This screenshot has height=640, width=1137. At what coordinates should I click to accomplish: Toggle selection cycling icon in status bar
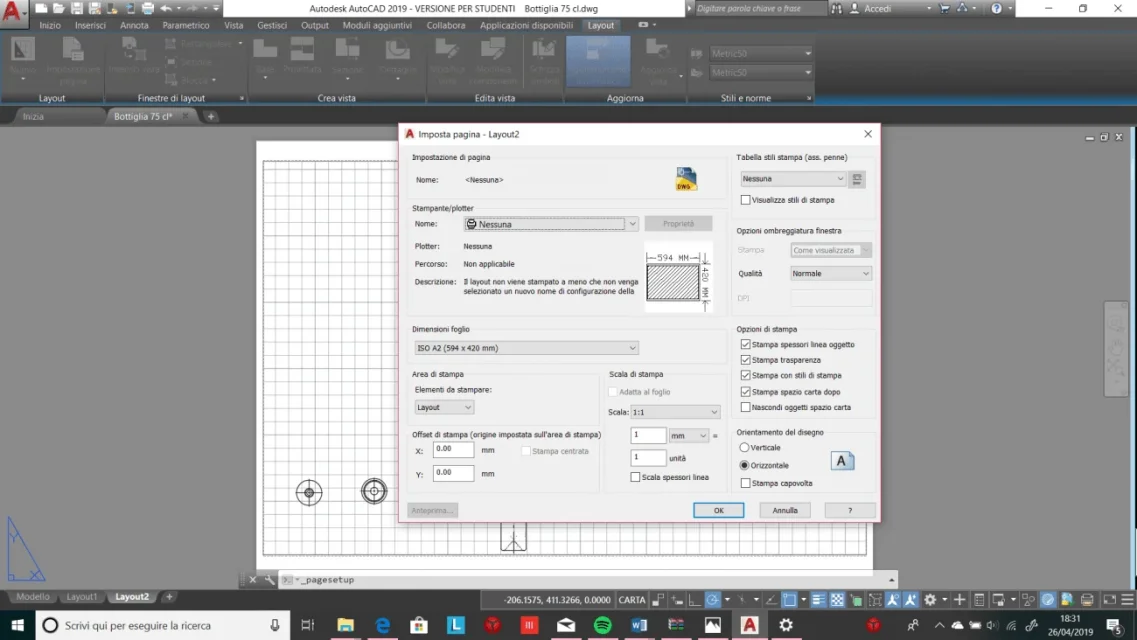856,599
